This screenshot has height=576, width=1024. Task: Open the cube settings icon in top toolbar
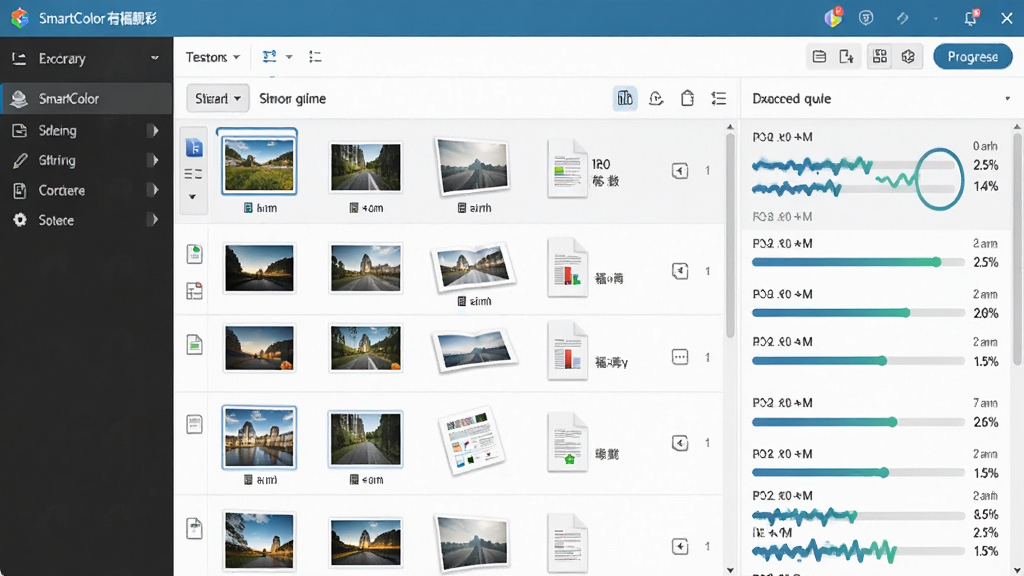[908, 57]
